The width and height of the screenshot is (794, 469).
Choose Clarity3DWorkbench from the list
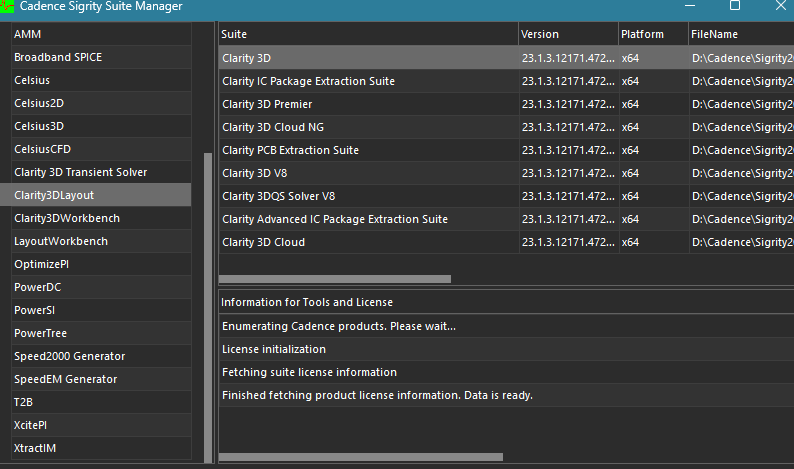click(x=101, y=218)
